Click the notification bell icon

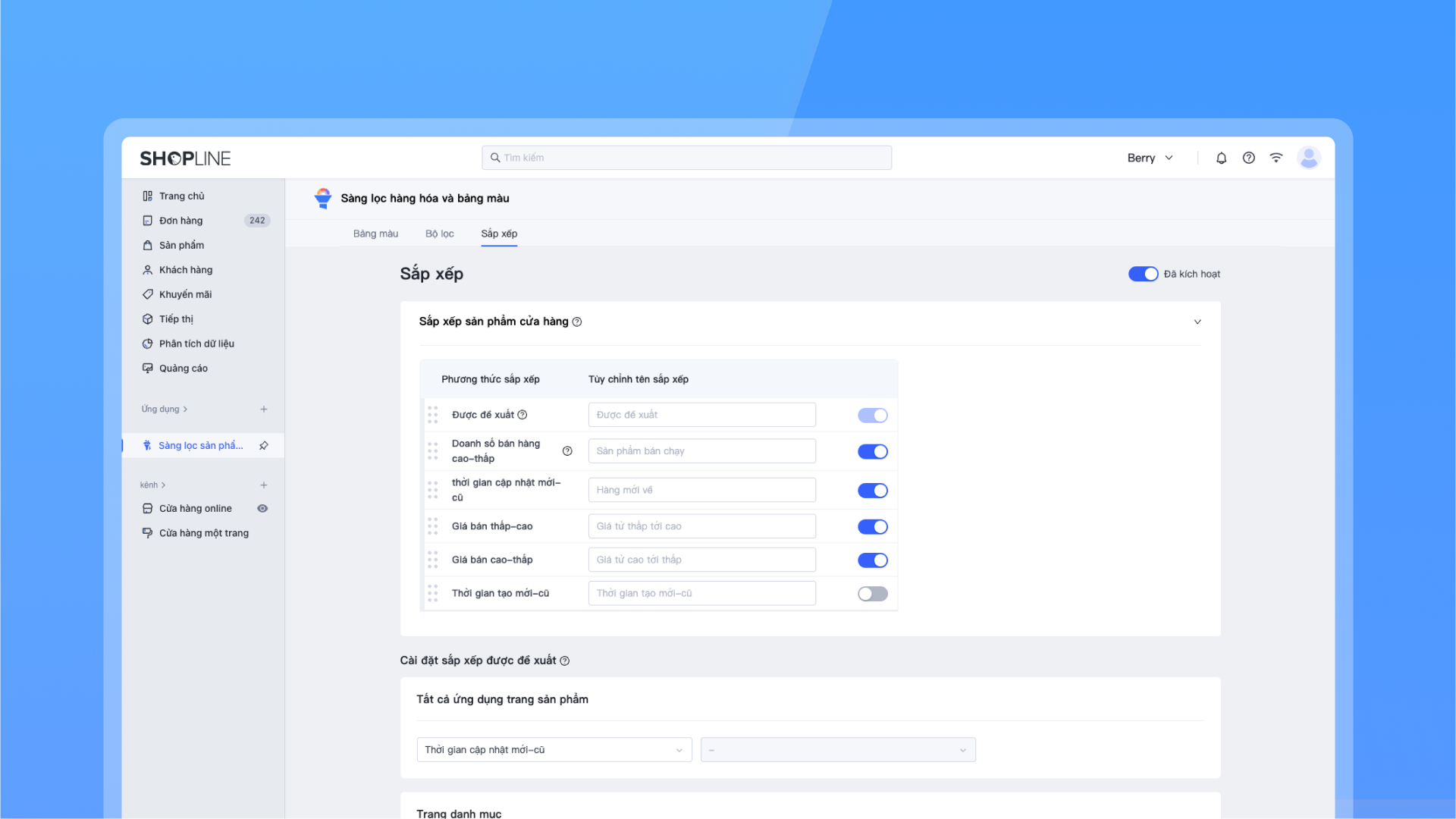(1221, 158)
